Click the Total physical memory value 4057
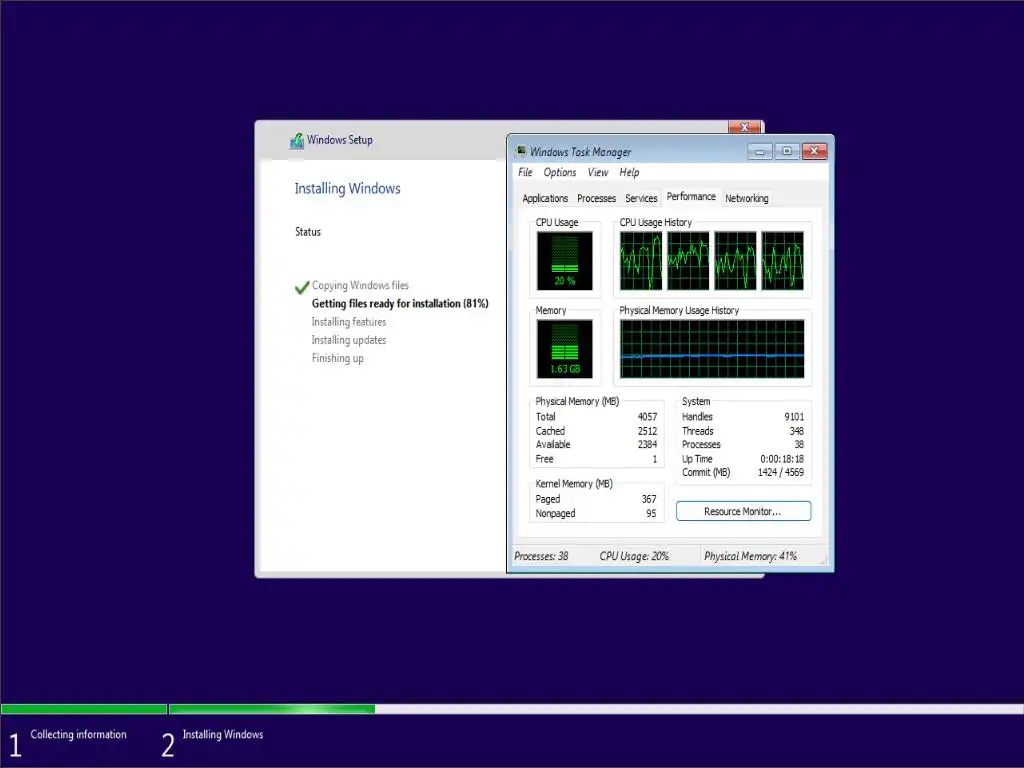 pos(647,417)
